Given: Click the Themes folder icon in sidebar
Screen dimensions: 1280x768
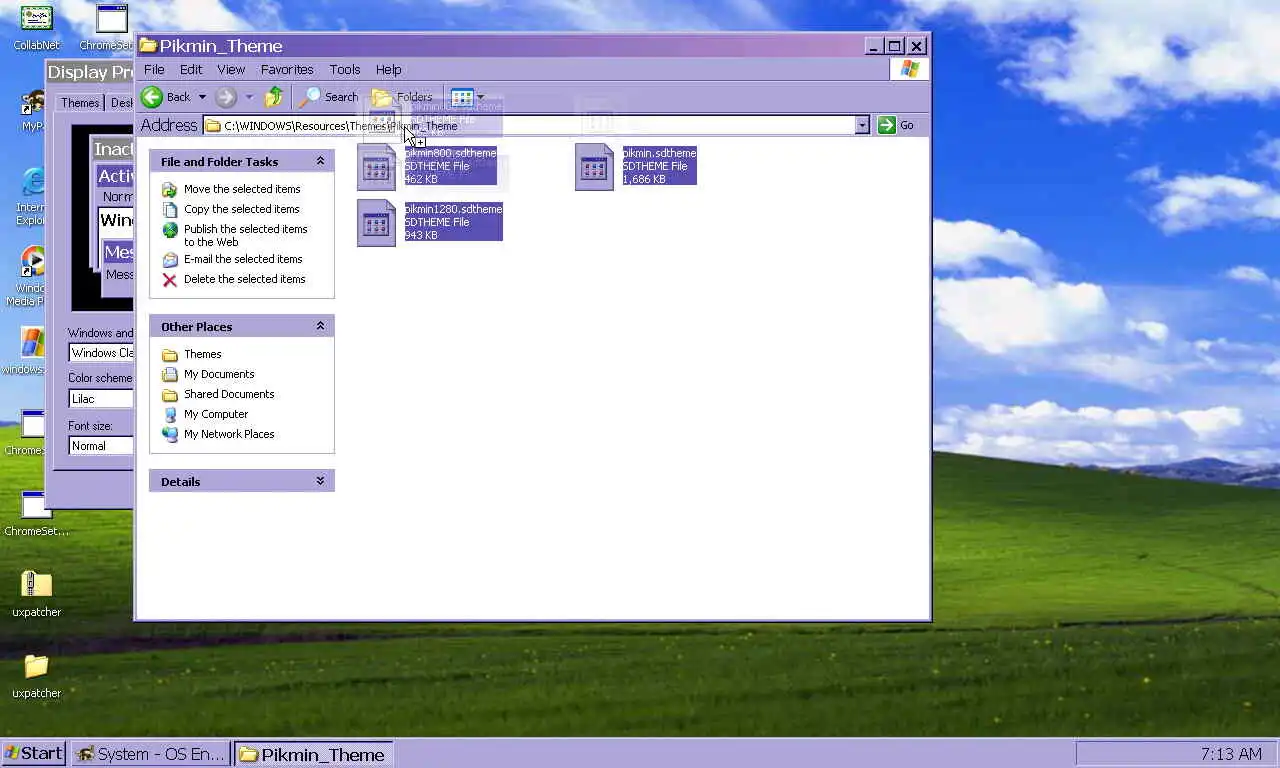Looking at the screenshot, I should point(170,354).
